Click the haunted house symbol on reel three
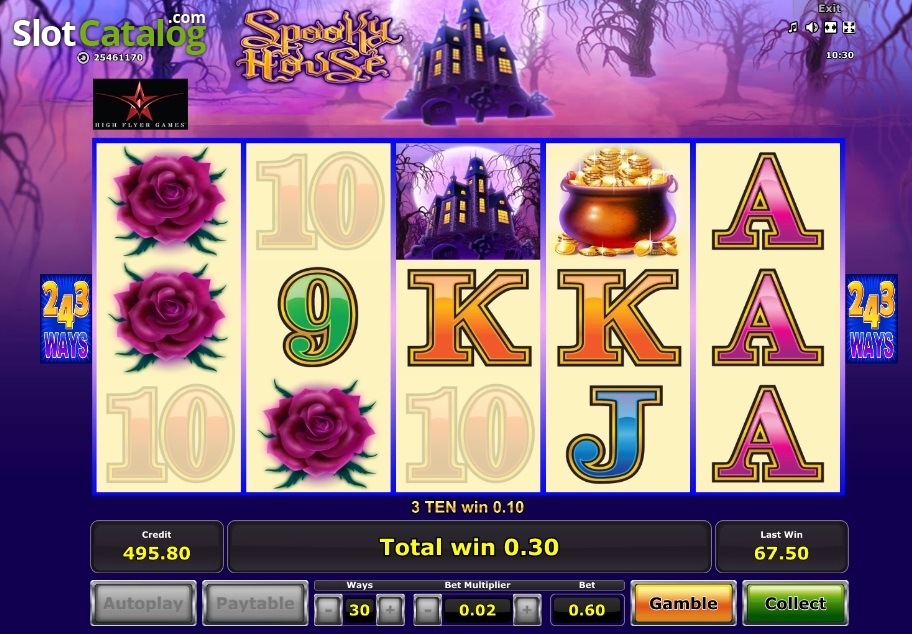 coord(468,202)
